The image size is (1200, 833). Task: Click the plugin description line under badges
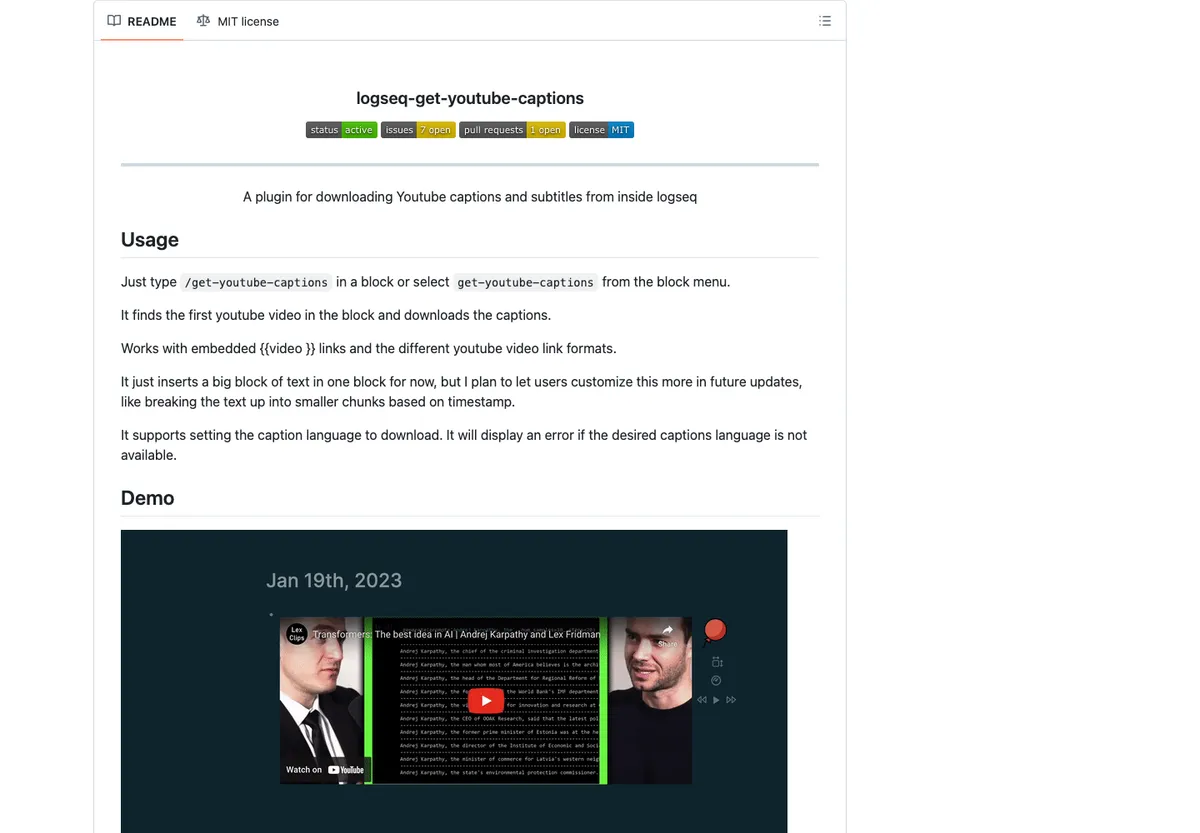(x=470, y=197)
